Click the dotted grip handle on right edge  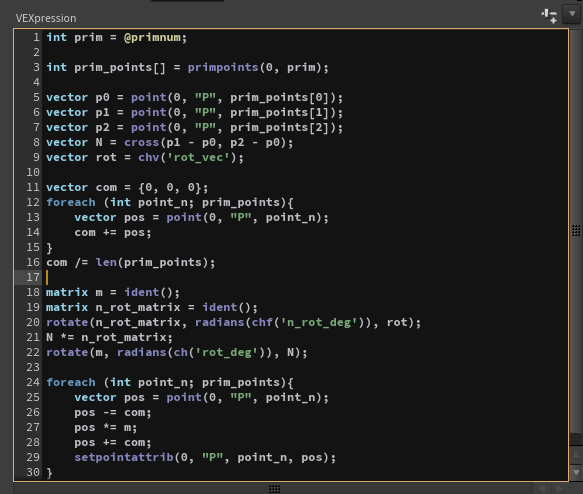(576, 230)
